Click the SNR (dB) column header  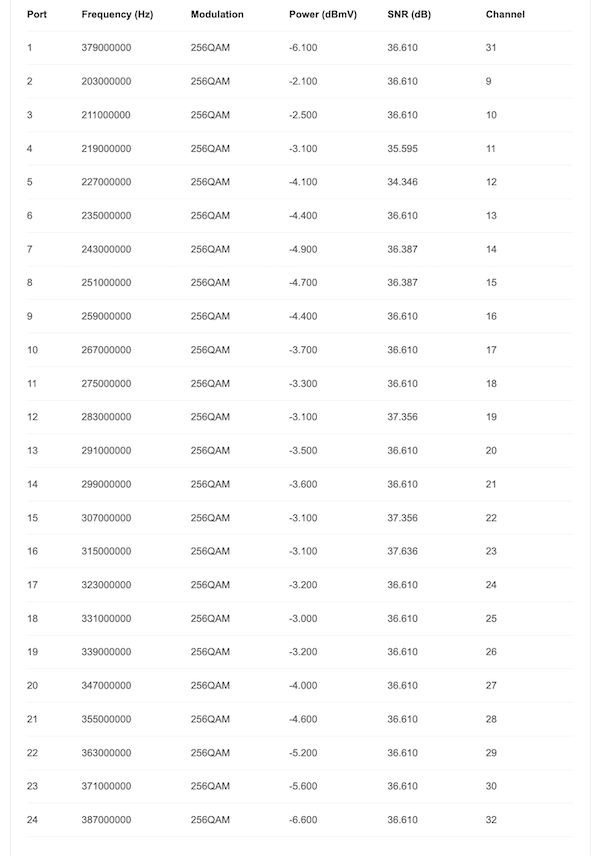(409, 14)
